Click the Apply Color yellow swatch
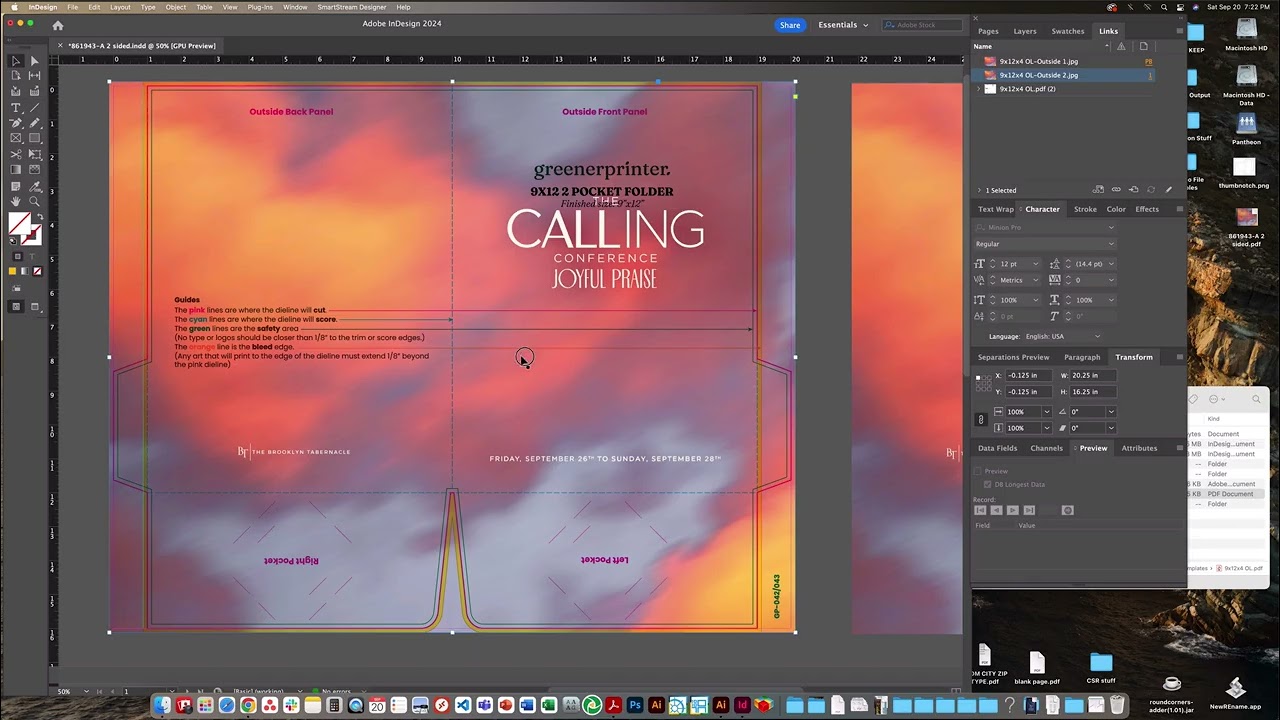Screen dimensions: 1280x720 (x=12, y=271)
